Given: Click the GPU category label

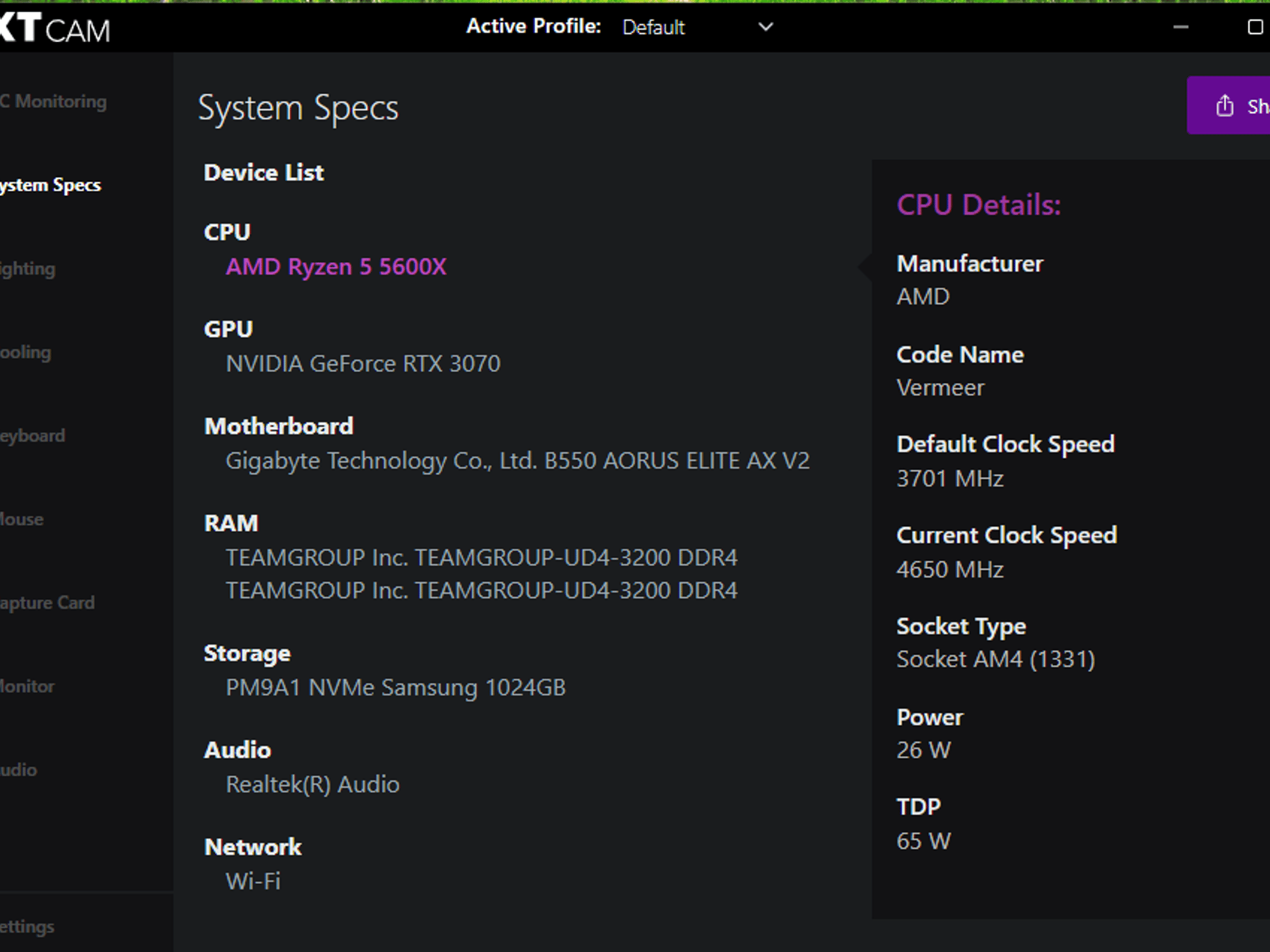Looking at the screenshot, I should coord(228,330).
